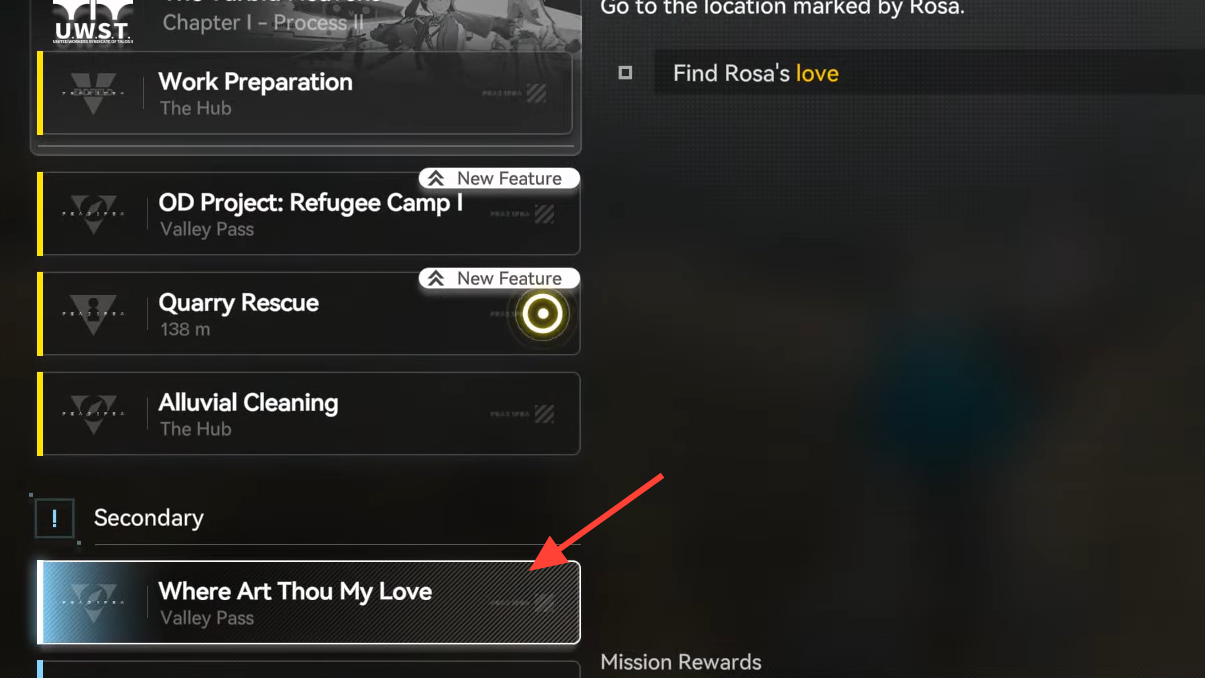Select the Work Preparation mission entry
The height and width of the screenshot is (678, 1205).
coord(306,93)
